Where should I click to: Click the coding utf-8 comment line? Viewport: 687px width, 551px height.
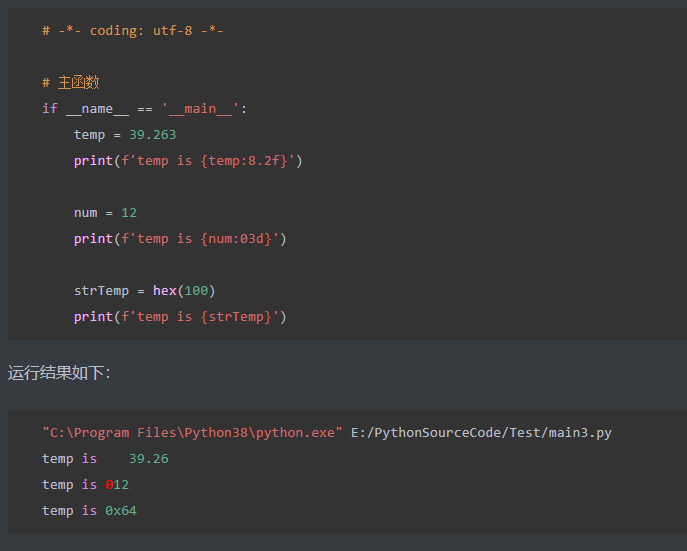133,31
